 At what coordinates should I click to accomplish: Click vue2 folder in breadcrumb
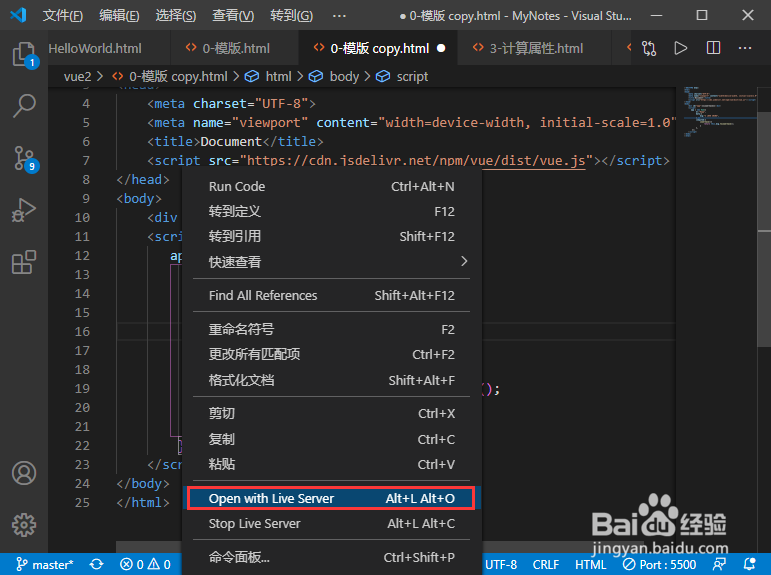78,77
